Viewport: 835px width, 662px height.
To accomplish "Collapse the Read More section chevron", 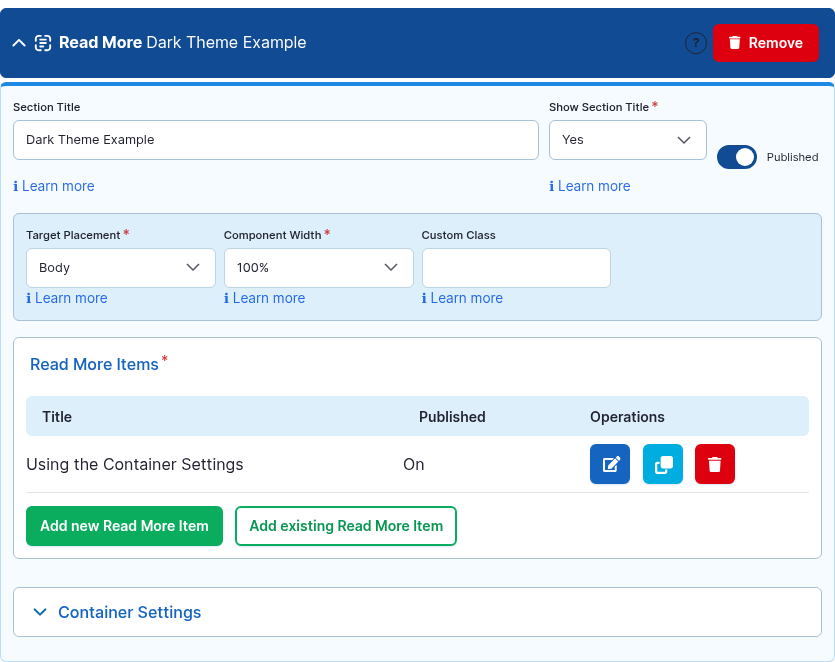I will [19, 43].
